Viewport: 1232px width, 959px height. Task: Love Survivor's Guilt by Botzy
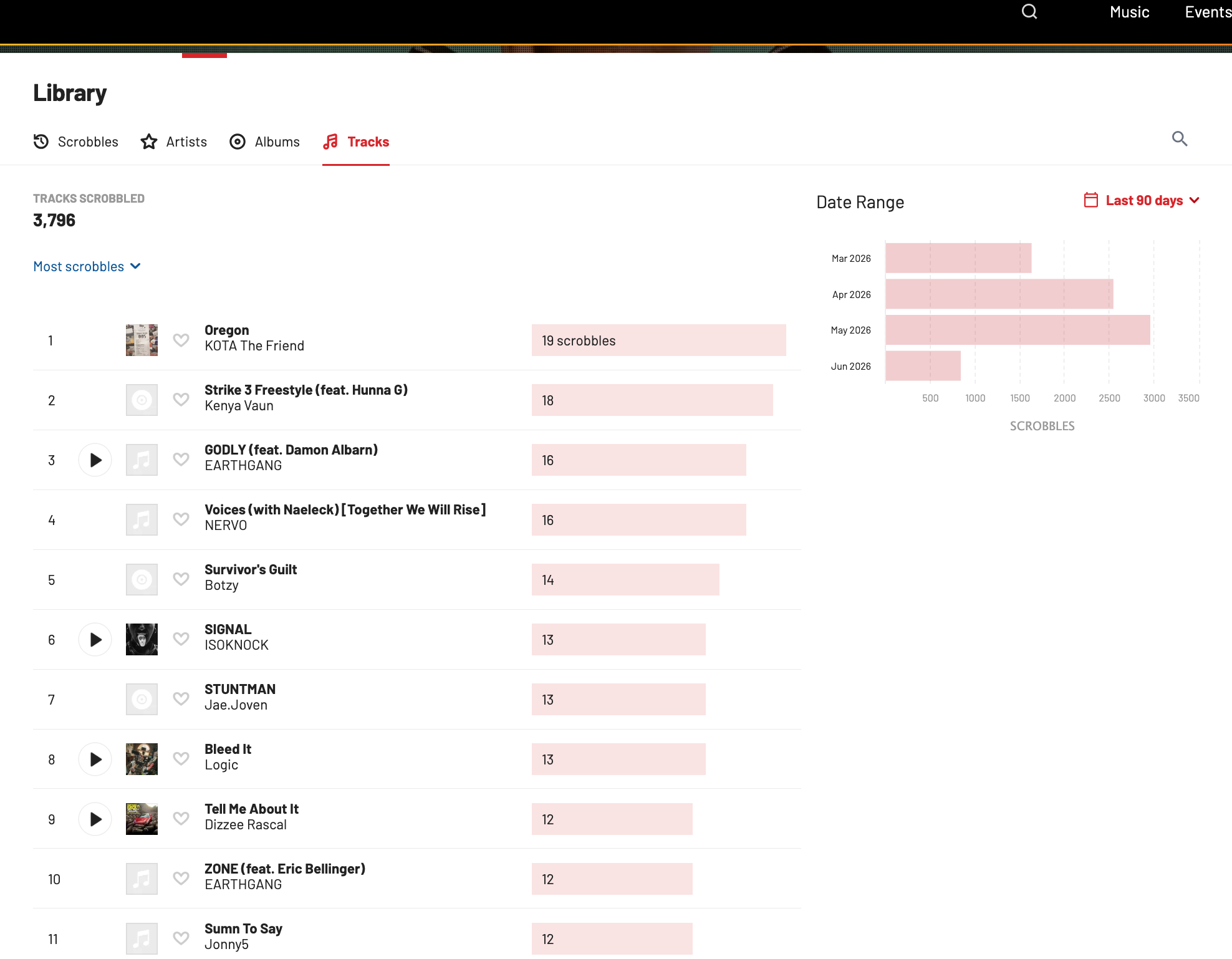(181, 579)
